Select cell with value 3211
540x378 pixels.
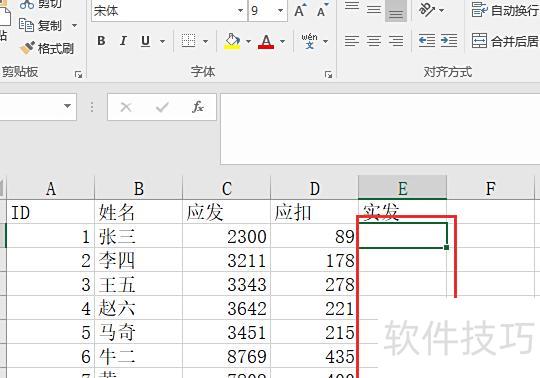coord(227,260)
